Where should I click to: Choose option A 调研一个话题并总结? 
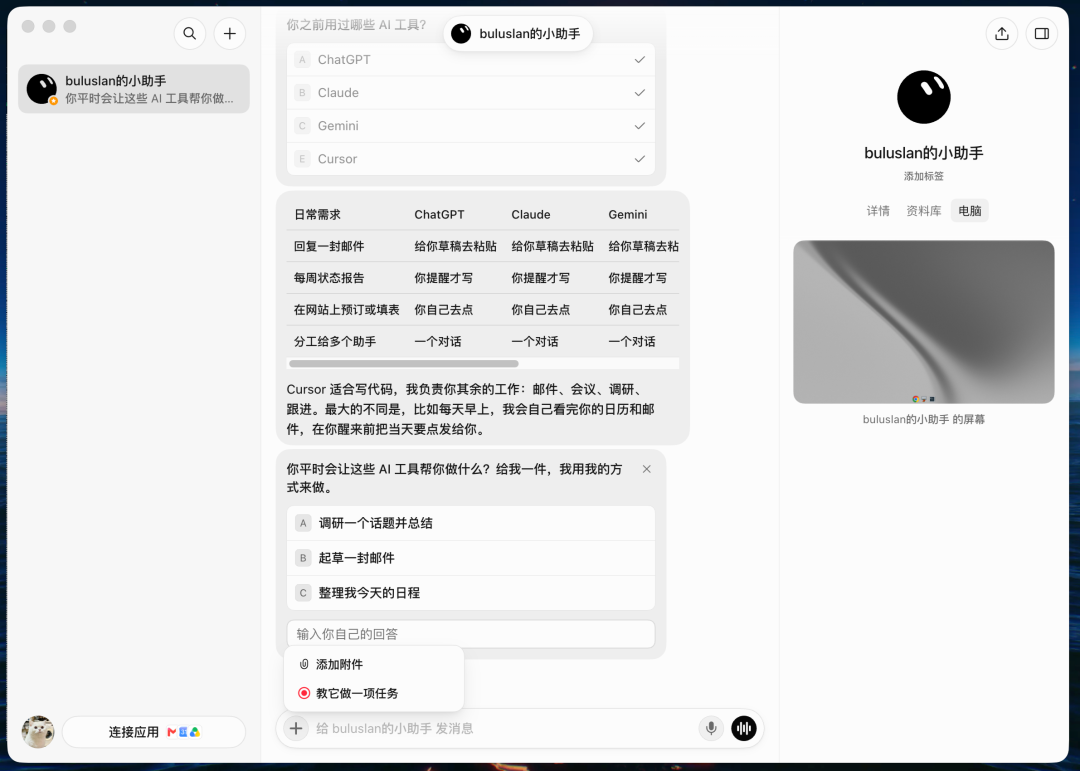coord(470,523)
